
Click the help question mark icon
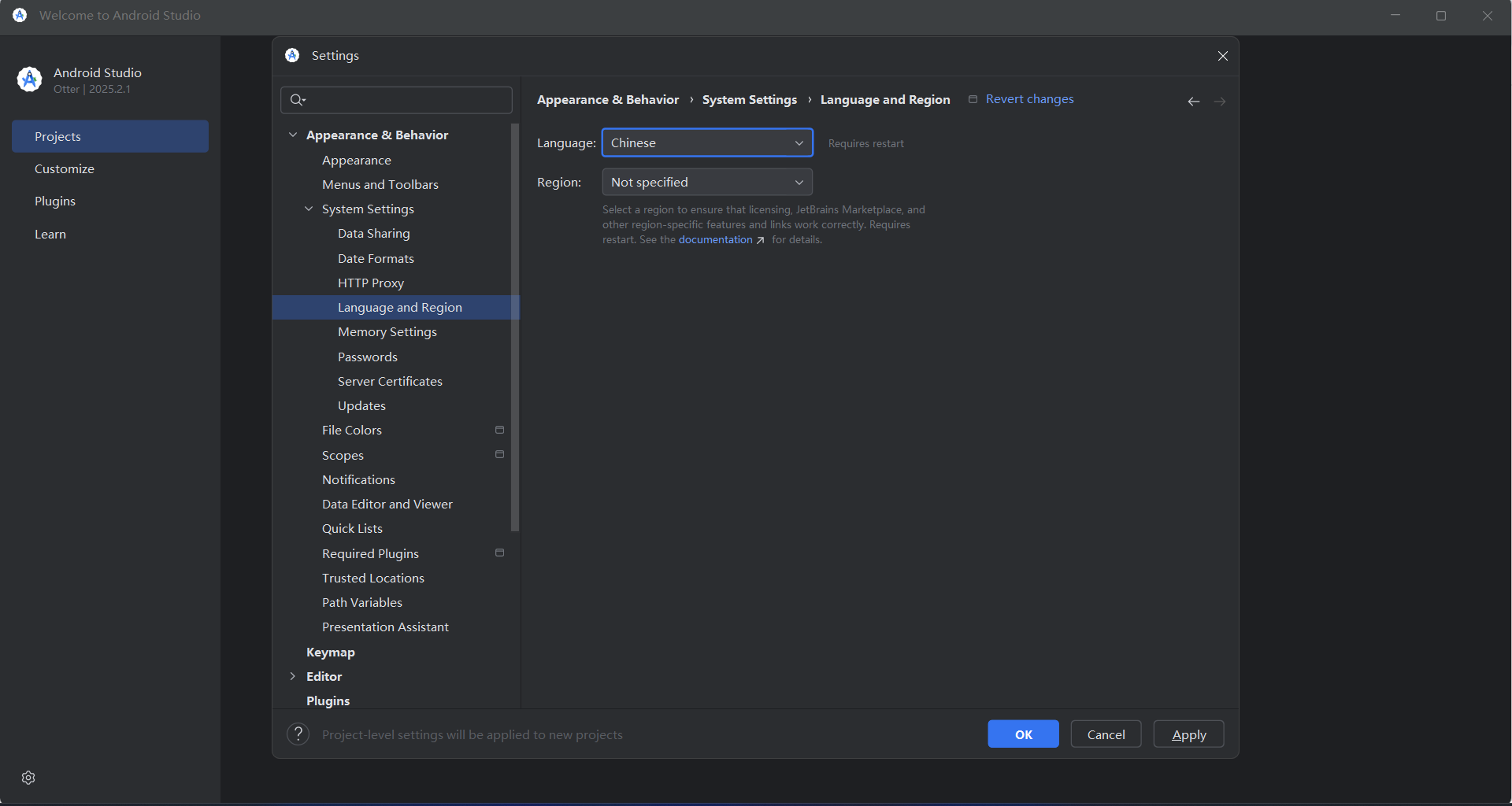point(298,734)
